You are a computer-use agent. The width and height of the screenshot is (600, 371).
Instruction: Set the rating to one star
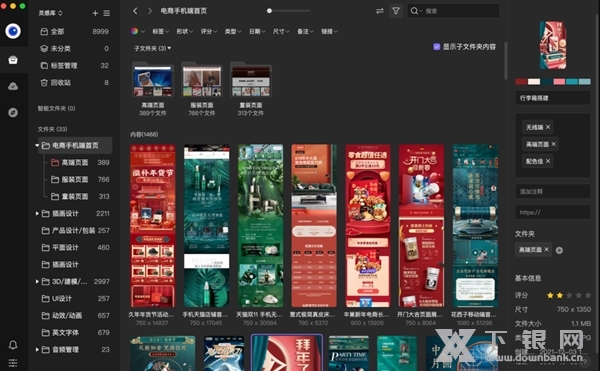550,295
